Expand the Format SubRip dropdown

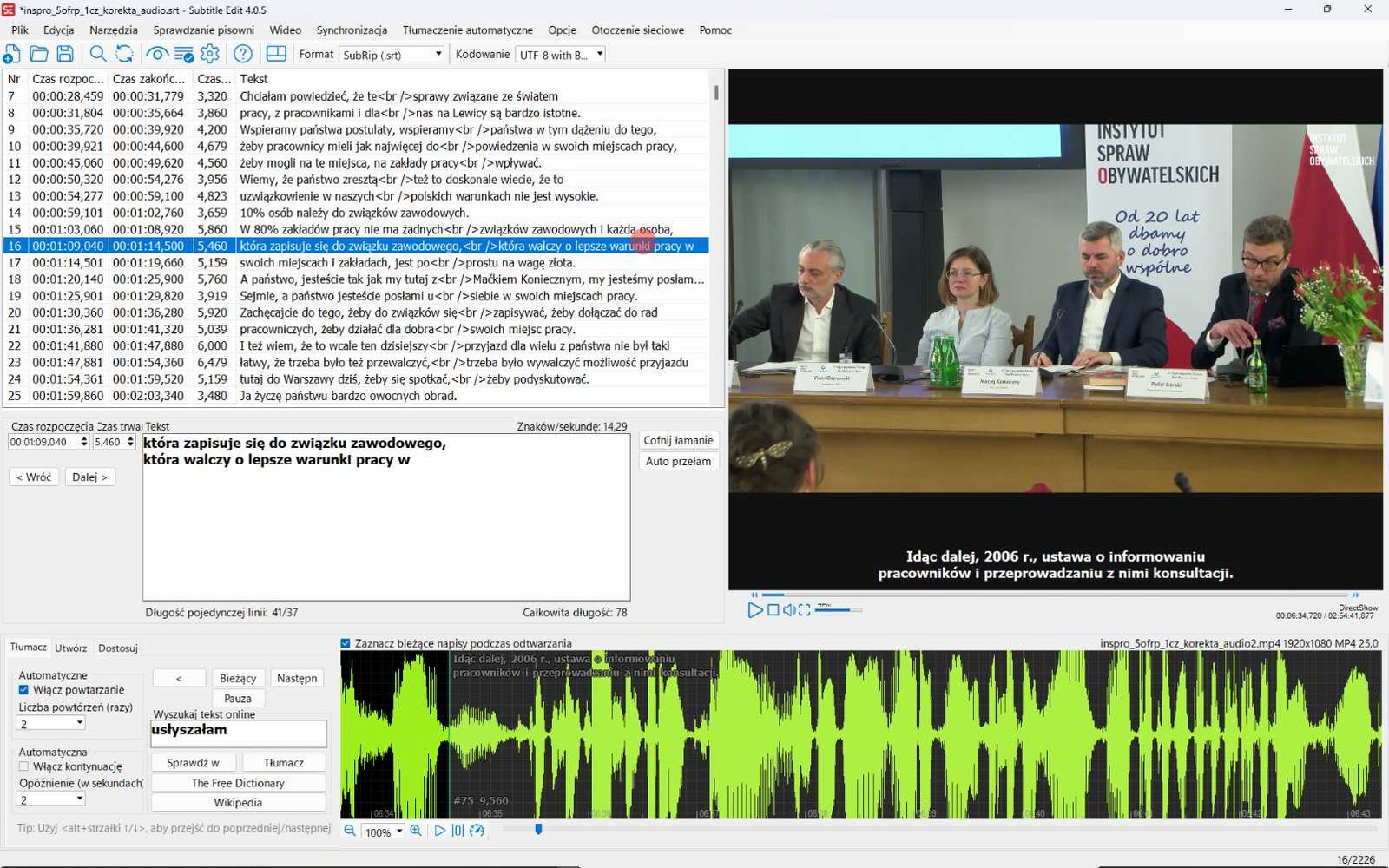point(392,55)
